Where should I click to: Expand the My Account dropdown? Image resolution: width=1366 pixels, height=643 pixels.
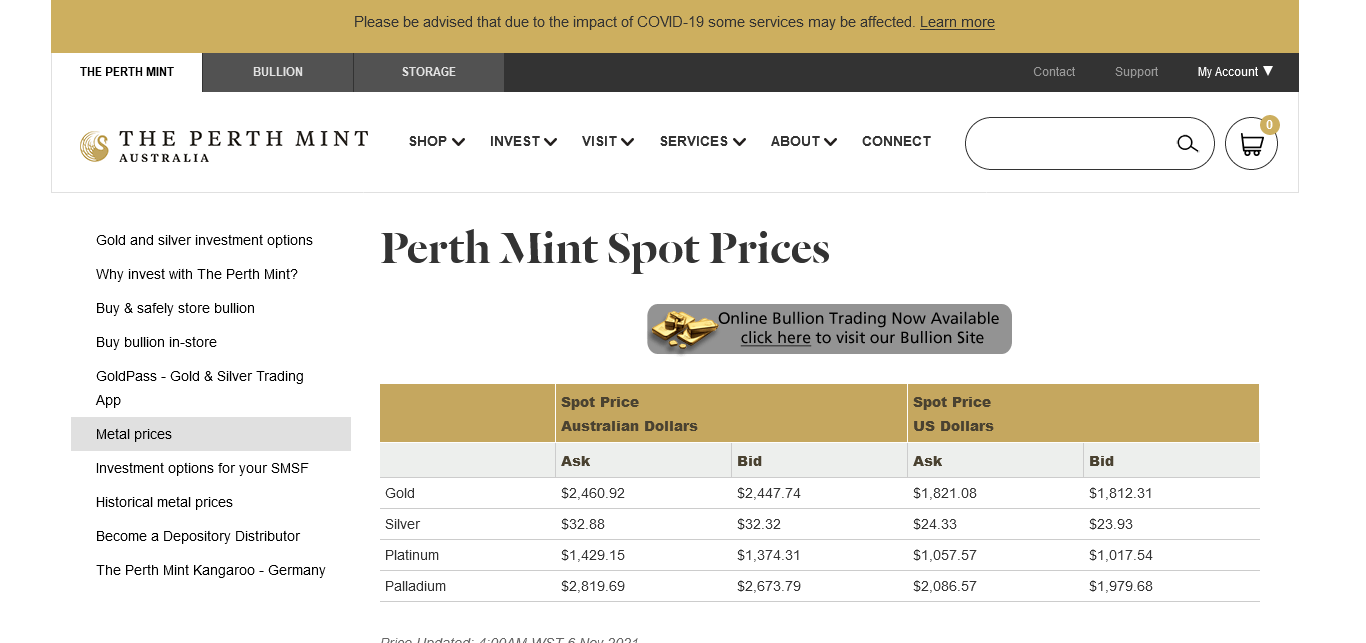coord(1235,72)
